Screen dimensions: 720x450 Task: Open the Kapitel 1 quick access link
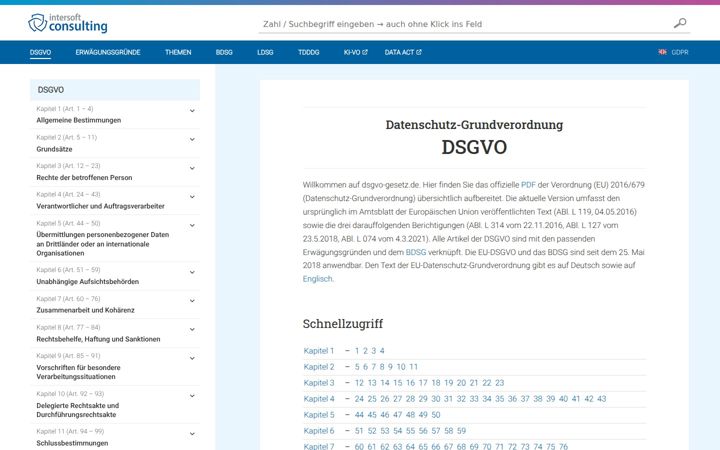tap(319, 351)
